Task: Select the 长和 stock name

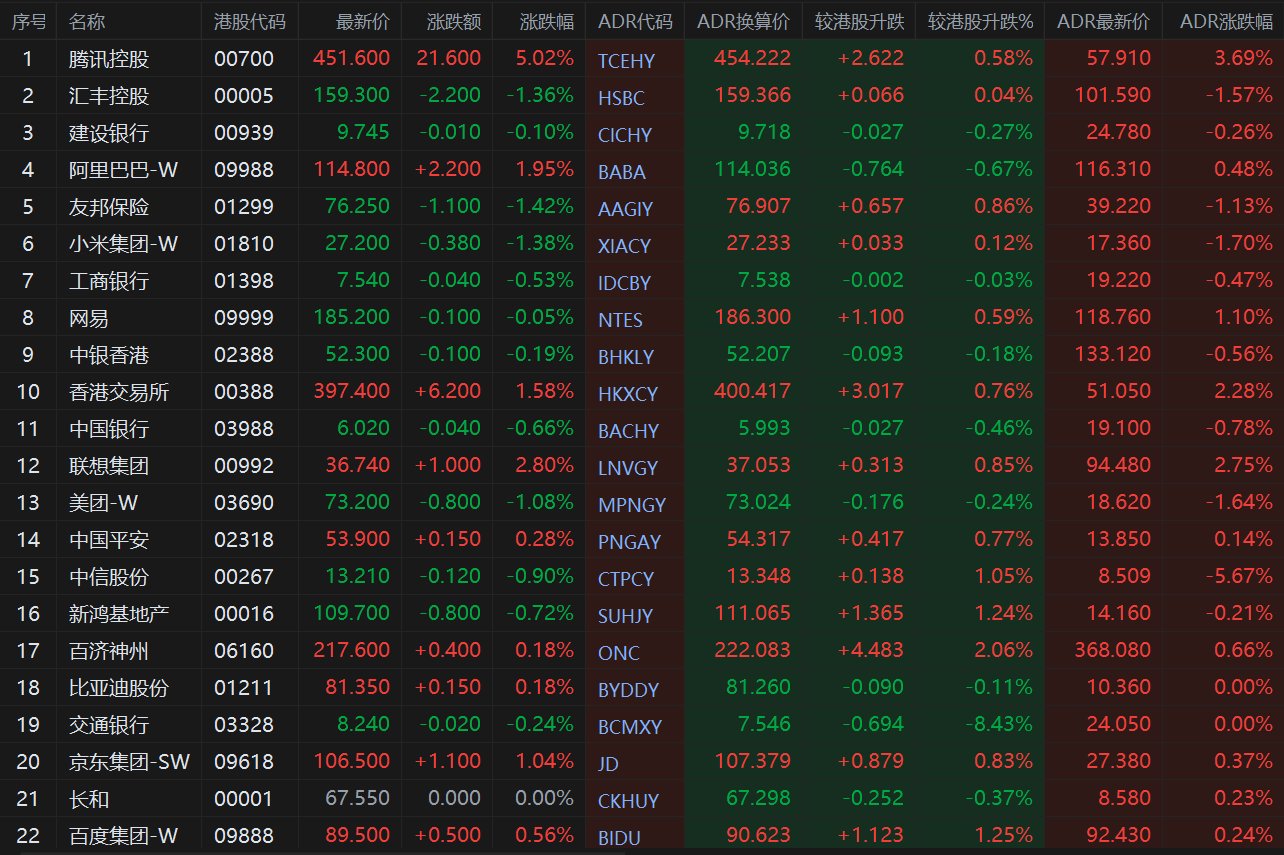Action: [x=89, y=799]
